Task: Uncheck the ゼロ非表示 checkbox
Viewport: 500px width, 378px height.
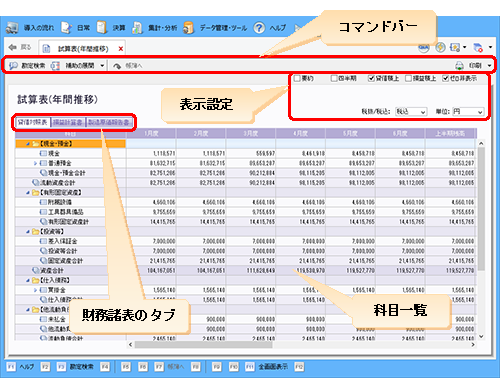Action: click(x=445, y=79)
